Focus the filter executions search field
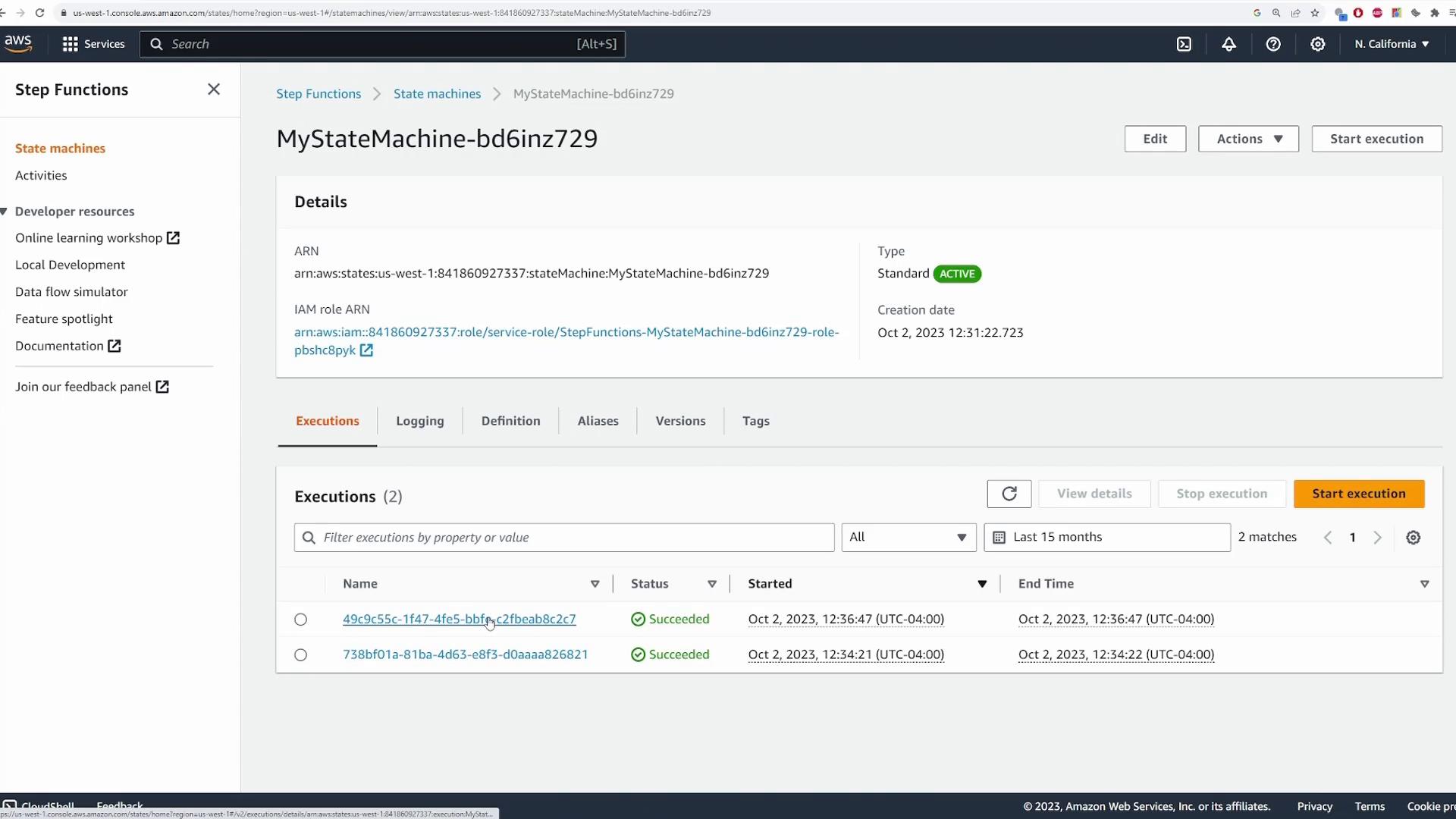The width and height of the screenshot is (1456, 819). coord(564,538)
